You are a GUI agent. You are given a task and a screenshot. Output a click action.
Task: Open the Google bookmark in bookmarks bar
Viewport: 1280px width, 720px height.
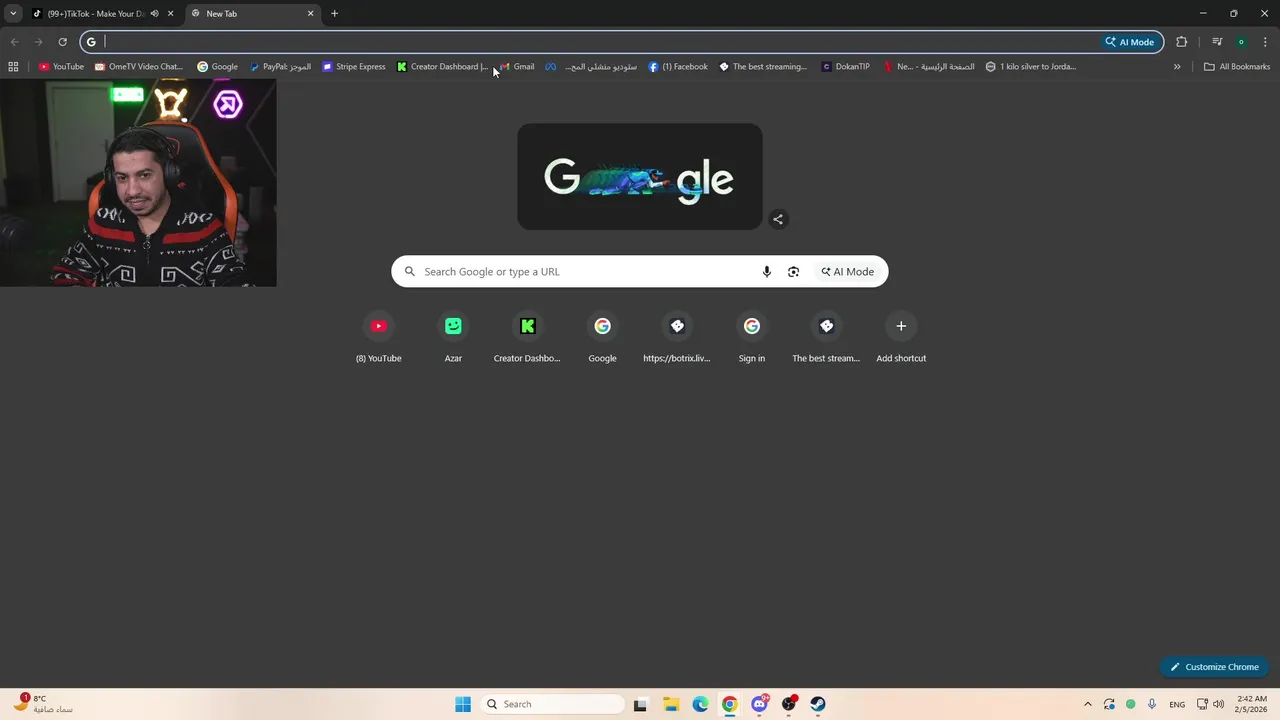click(x=217, y=67)
